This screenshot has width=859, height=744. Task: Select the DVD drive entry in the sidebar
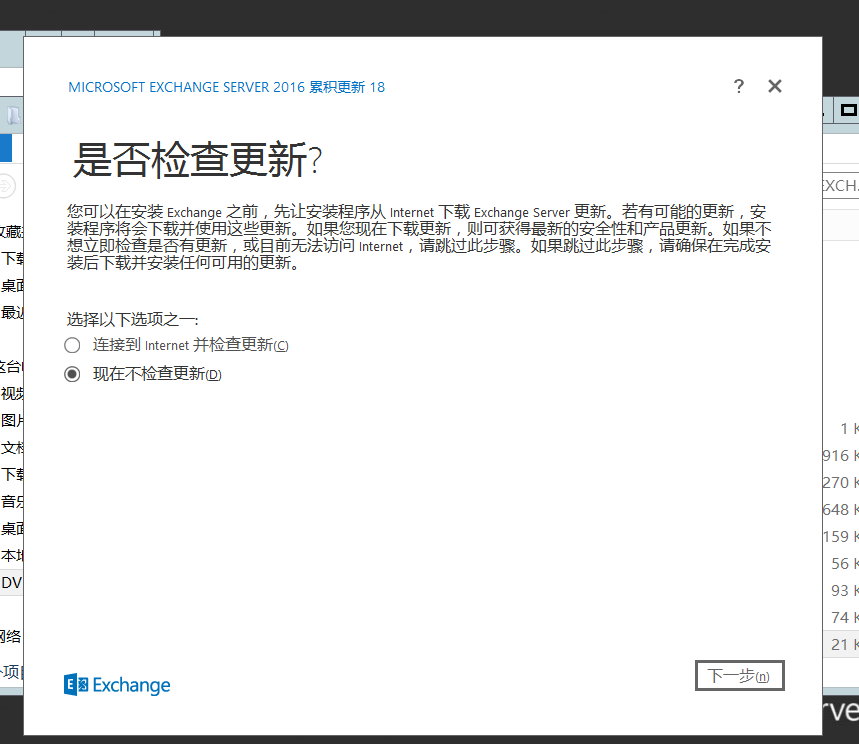click(10, 582)
